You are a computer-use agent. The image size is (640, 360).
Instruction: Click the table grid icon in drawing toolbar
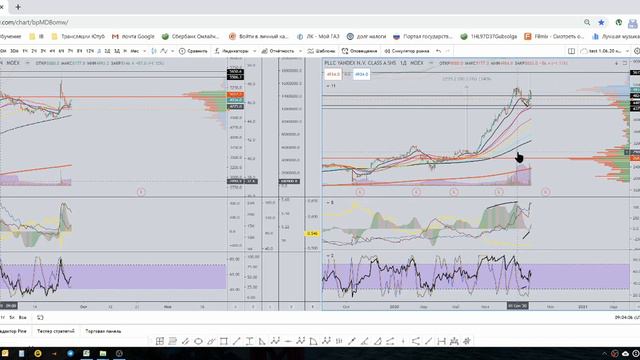click(x=160, y=341)
